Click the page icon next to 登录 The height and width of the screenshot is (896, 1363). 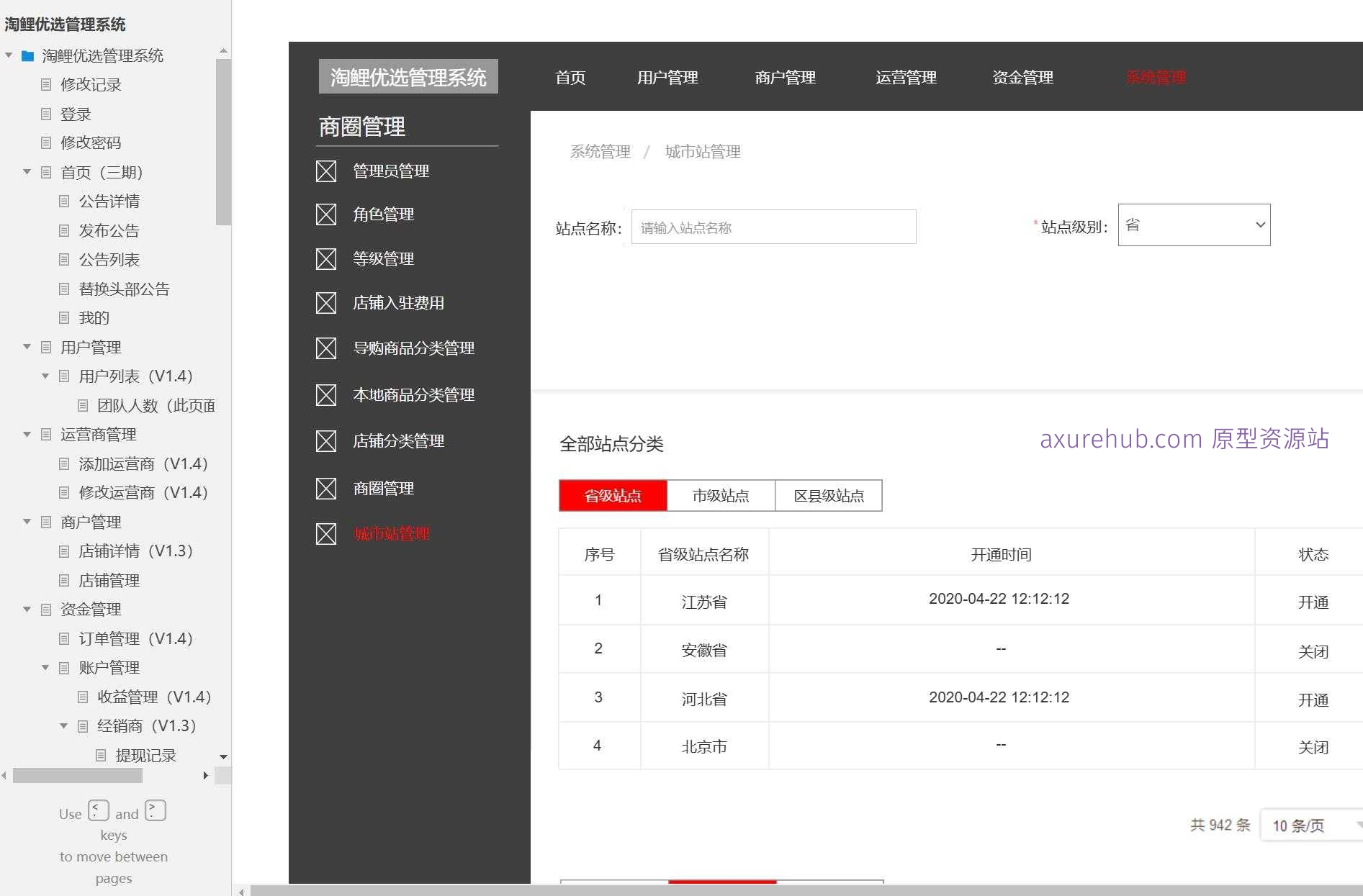[46, 114]
